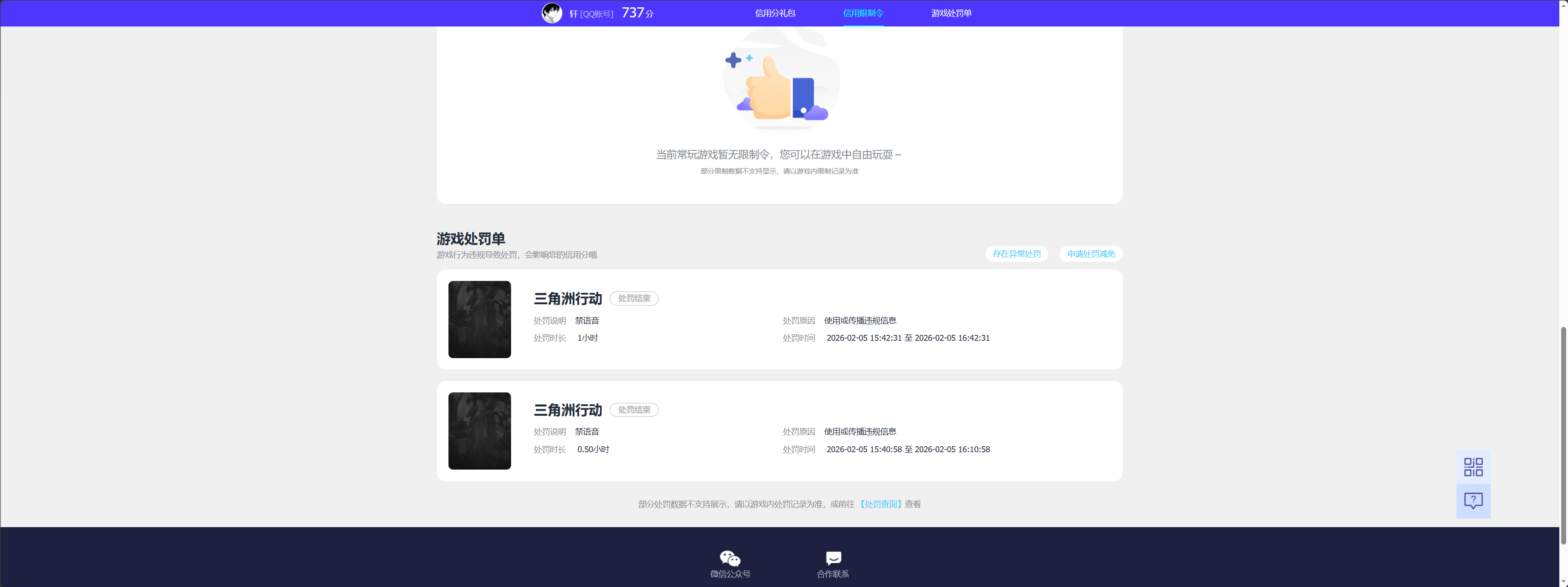The height and width of the screenshot is (587, 1568).
Task: Click the 轩 [QQ账号] username
Action: coord(591,13)
